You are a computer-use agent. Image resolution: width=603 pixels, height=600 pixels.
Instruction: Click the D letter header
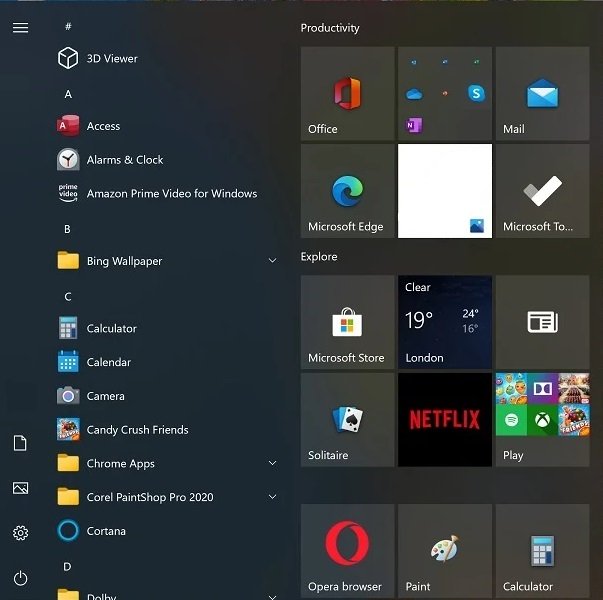(x=67, y=567)
